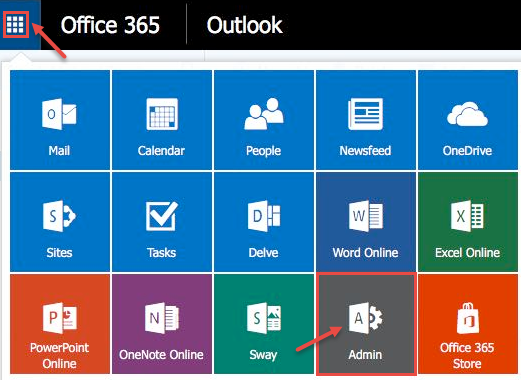Open the OneNote Online tile
Viewport: 521px width, 380px height.
pyautogui.click(x=162, y=324)
